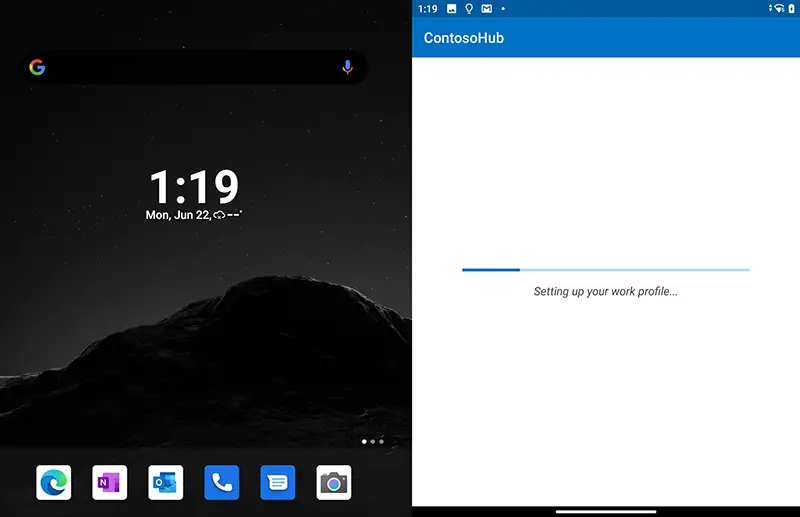Tap the Gmail notification icon in status bar
The width and height of the screenshot is (800, 517).
(x=487, y=9)
